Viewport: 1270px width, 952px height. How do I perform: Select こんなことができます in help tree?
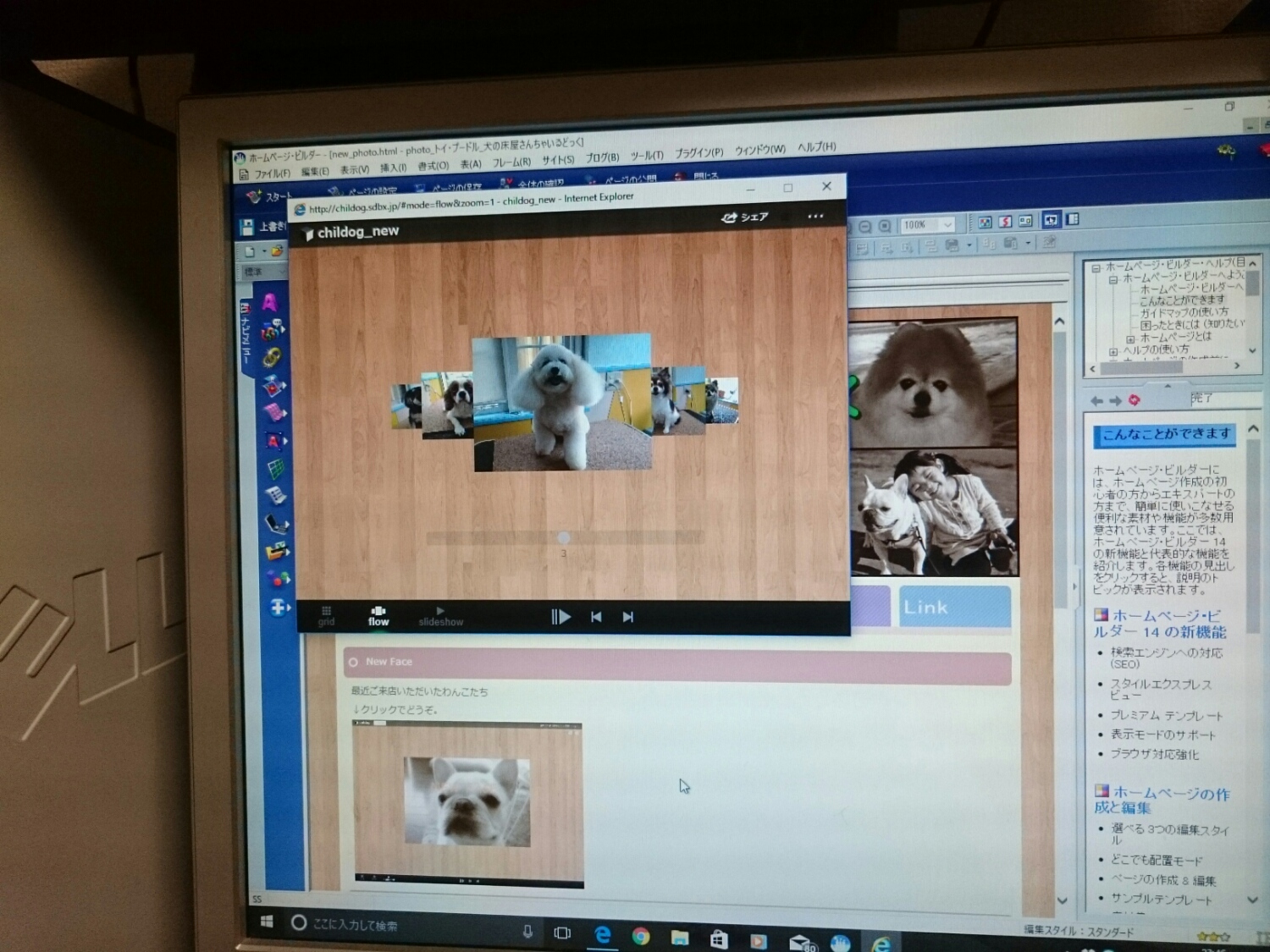click(x=1182, y=300)
